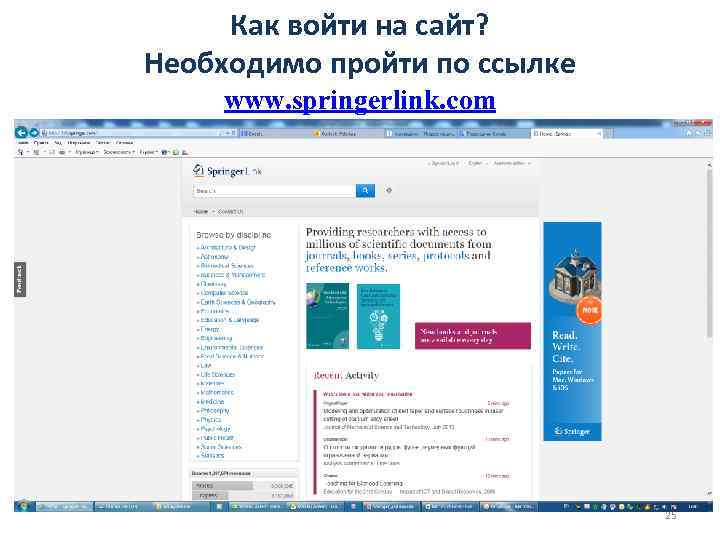Open the light blue lightbulb book cover
720x540 pixels.
point(378,316)
